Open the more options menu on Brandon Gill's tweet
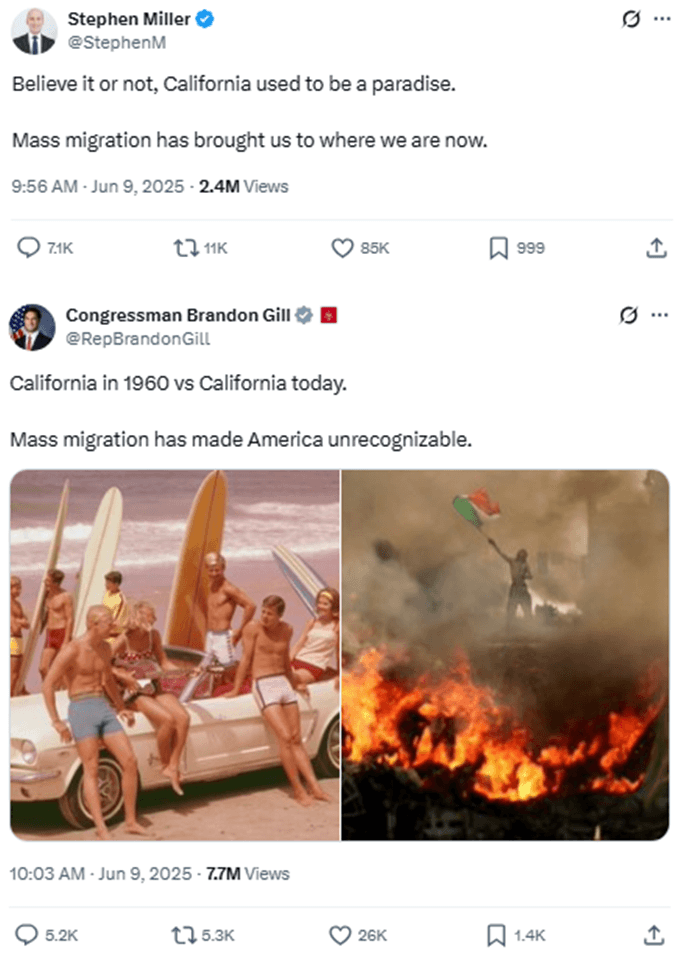The width and height of the screenshot is (681, 958). pos(660,315)
